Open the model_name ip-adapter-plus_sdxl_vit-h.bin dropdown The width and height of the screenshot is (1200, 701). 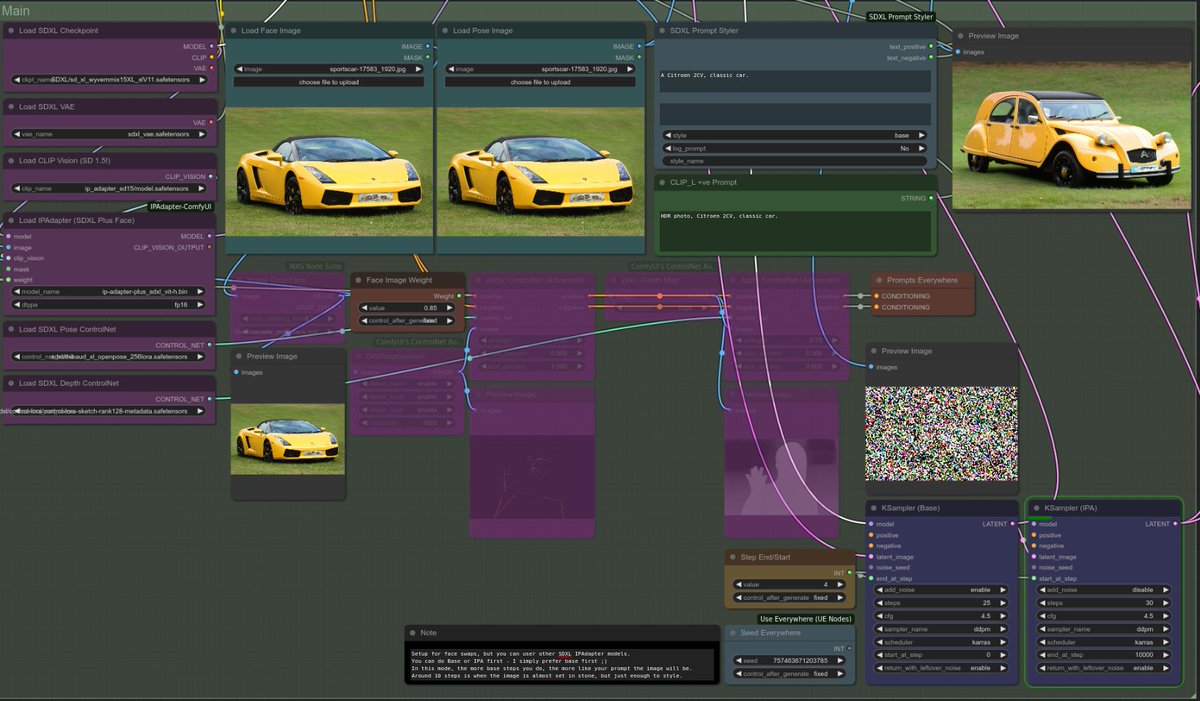coord(109,292)
